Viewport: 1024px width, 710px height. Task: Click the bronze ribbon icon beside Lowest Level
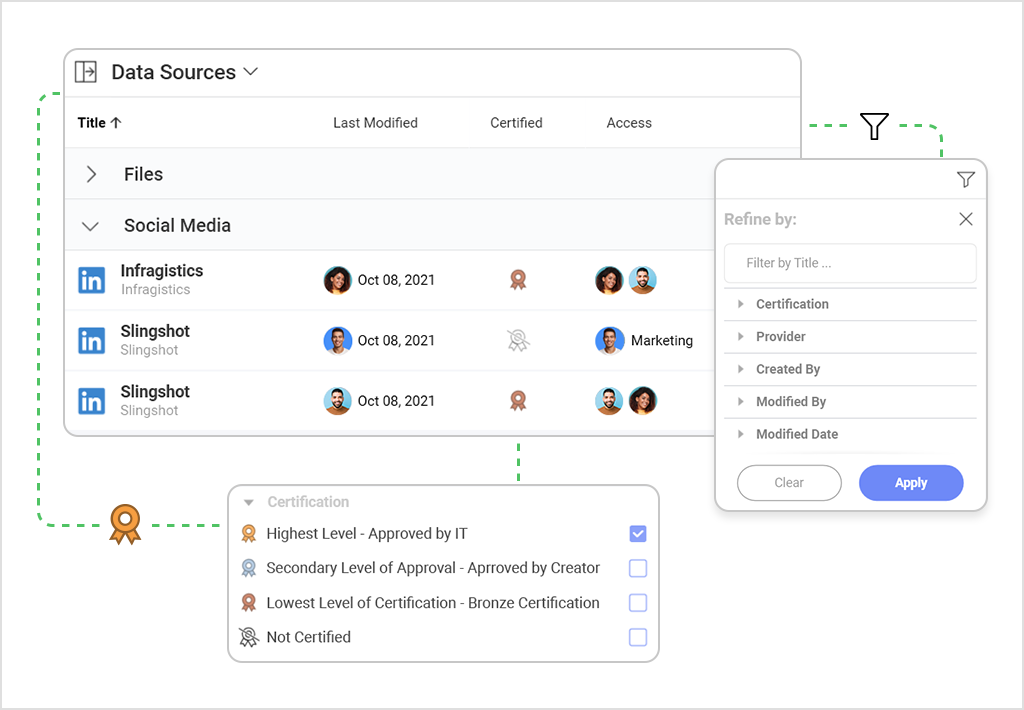pos(248,603)
